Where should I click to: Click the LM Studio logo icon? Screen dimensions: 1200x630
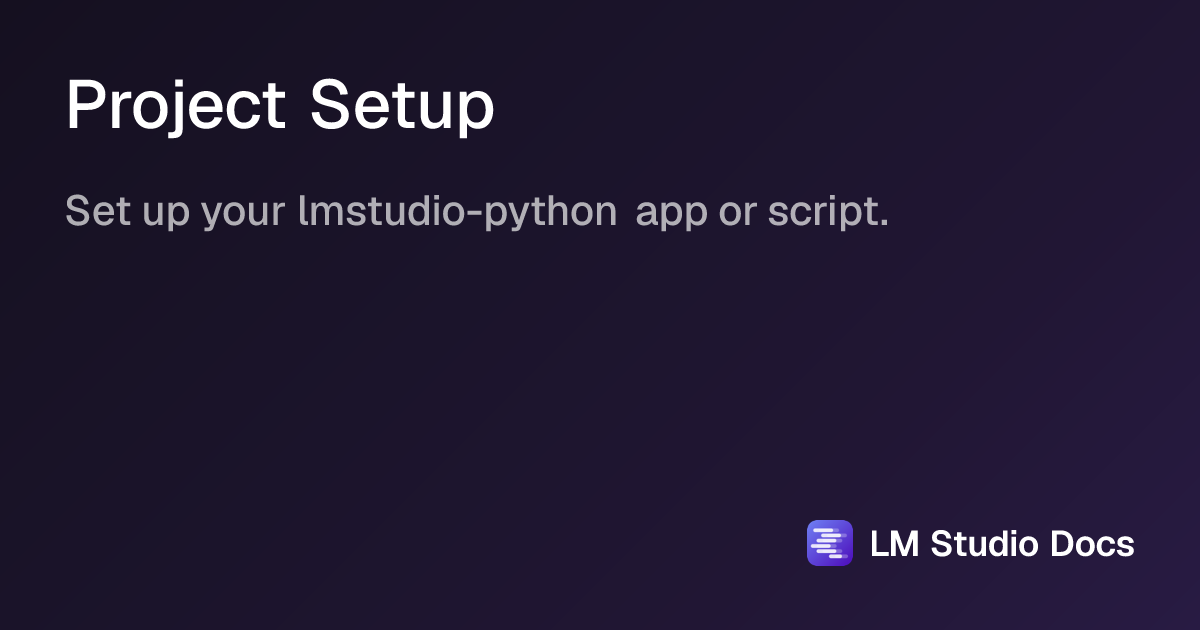(x=829, y=543)
